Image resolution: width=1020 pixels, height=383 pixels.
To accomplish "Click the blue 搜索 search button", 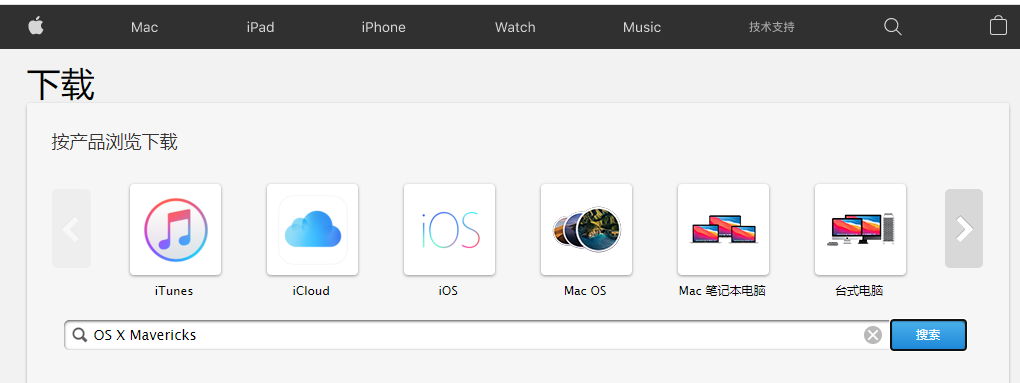I will [x=928, y=335].
